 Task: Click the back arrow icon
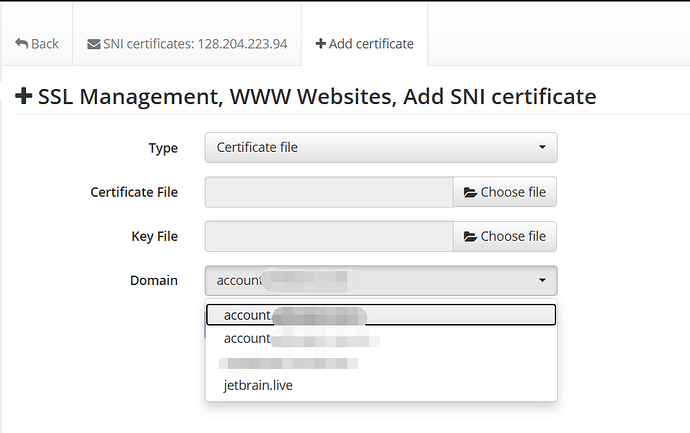[x=21, y=43]
